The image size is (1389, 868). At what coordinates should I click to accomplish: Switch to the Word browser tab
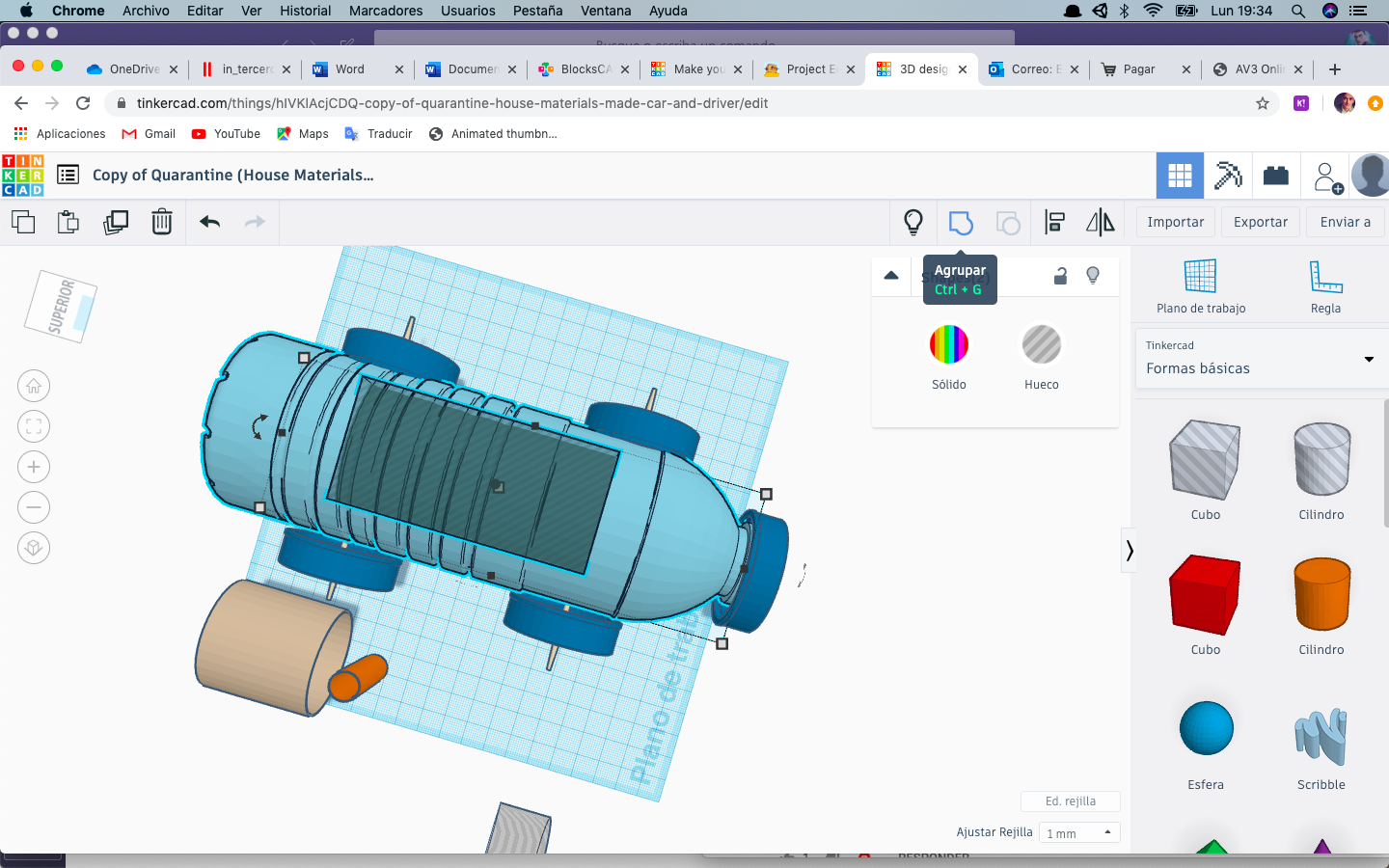[355, 69]
